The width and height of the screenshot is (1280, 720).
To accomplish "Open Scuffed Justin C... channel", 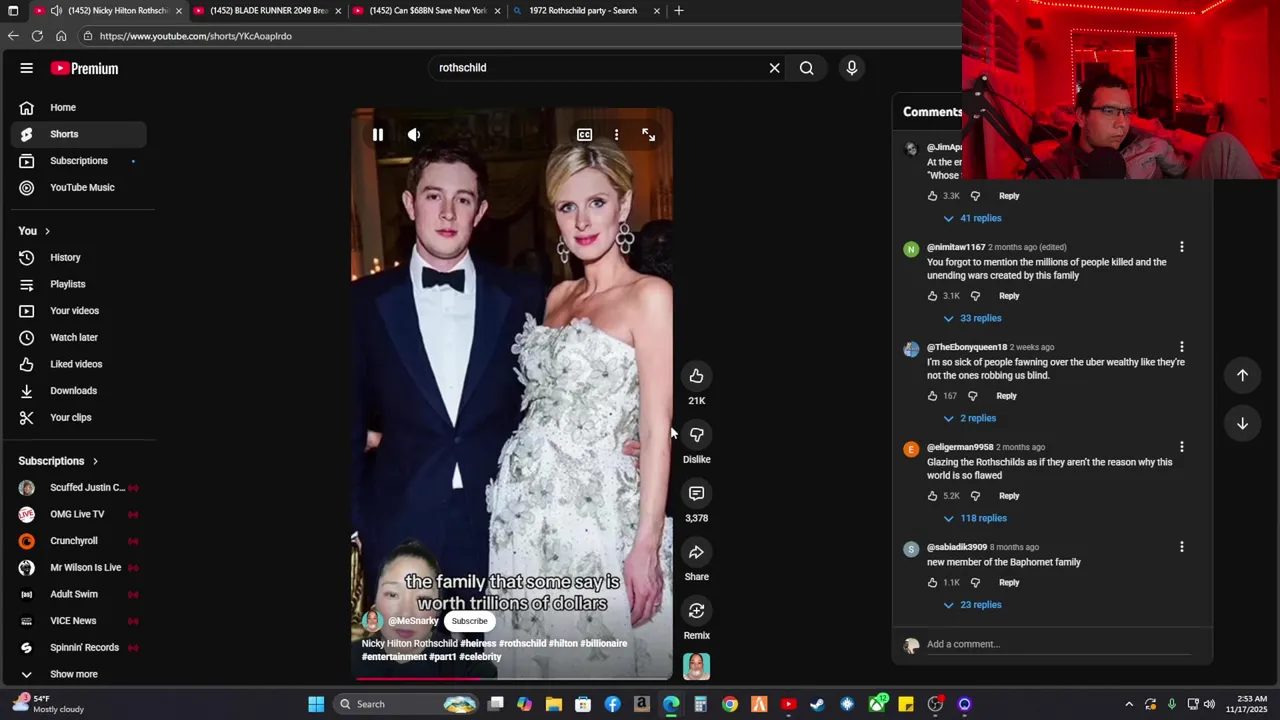I will 78,488.
